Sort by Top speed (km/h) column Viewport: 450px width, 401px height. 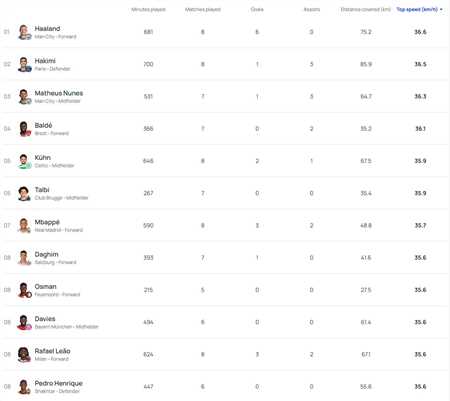click(417, 9)
